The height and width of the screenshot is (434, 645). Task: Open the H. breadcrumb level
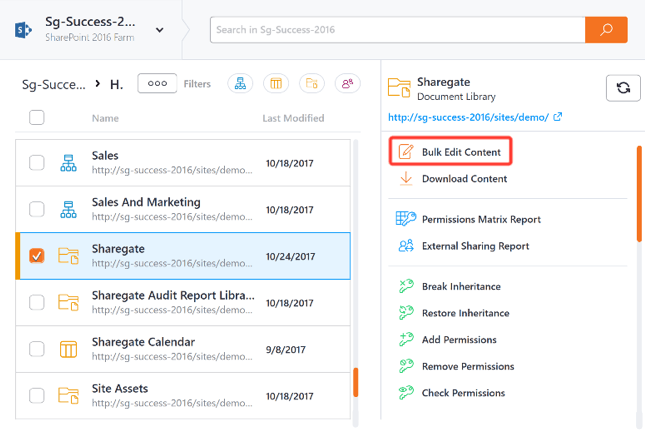point(116,84)
